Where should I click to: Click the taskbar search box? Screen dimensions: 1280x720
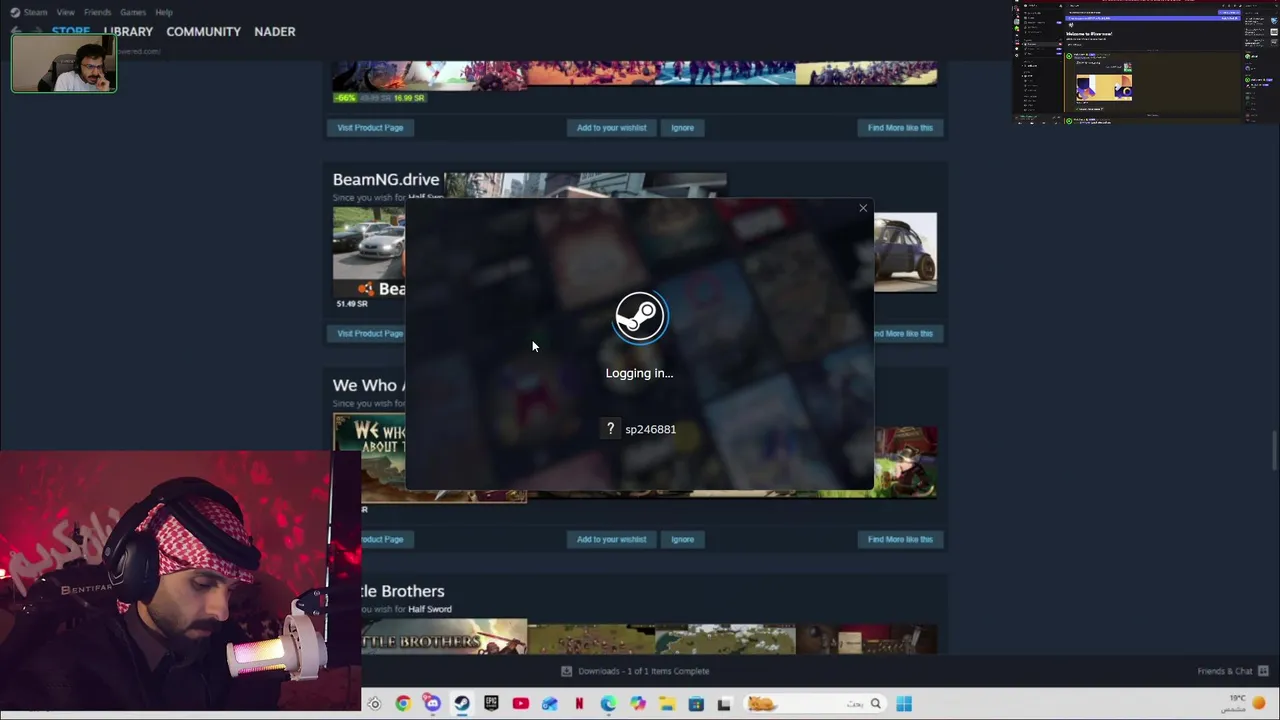coord(814,704)
